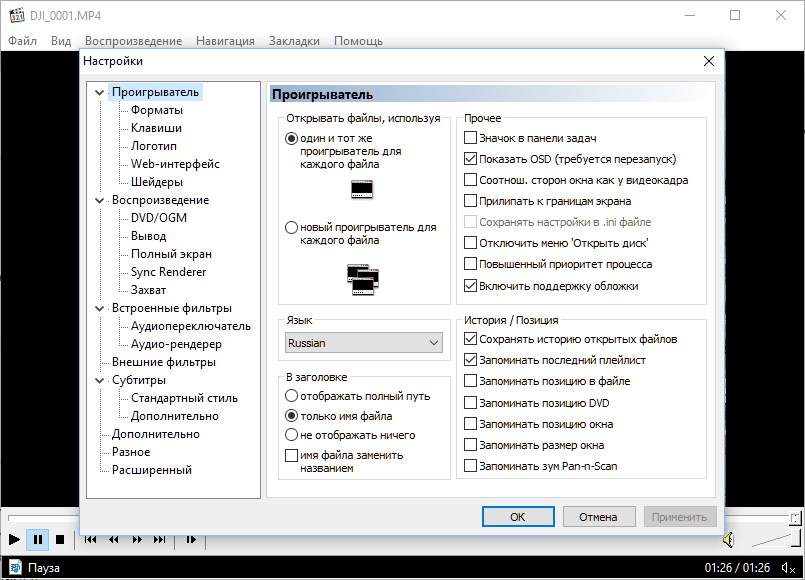
Task: Open the Помощь menu
Action: [x=358, y=41]
